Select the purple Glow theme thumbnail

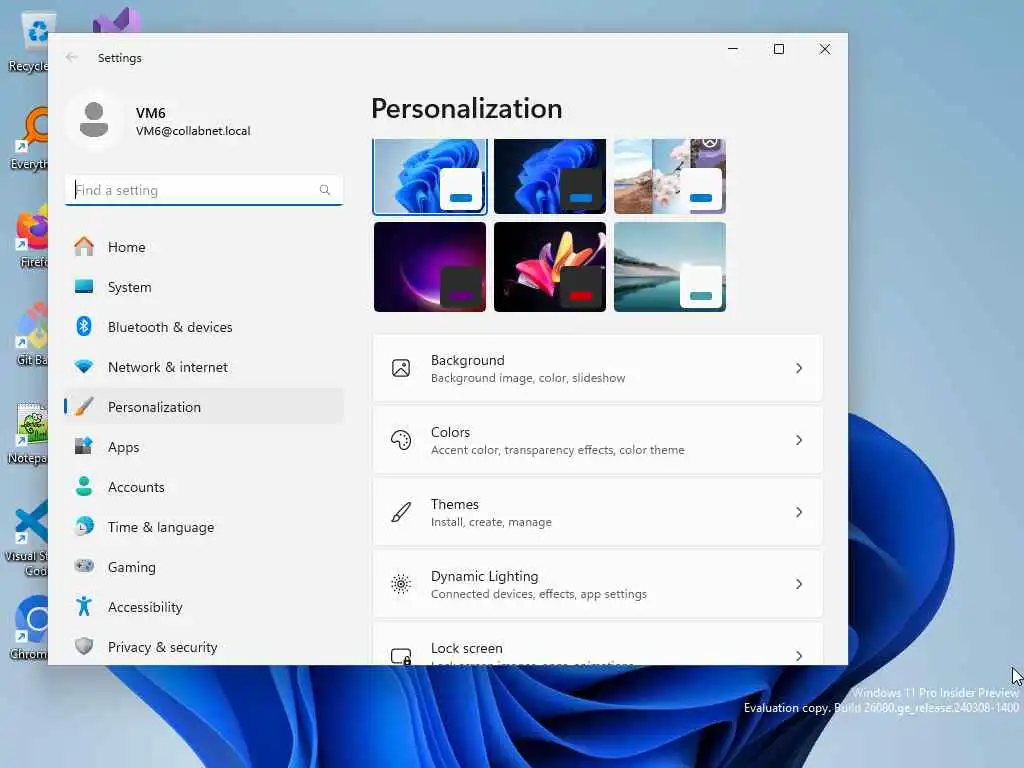[430, 266]
